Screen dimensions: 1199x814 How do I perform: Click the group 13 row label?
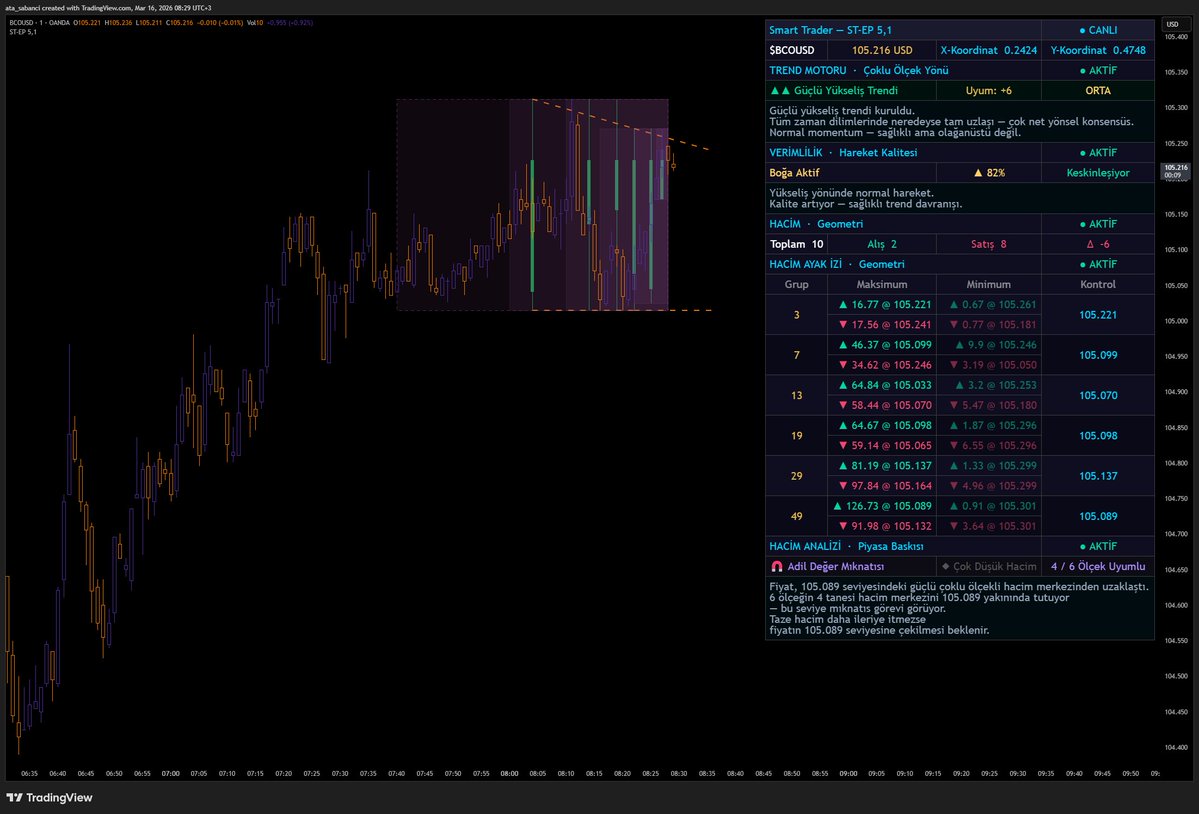pyautogui.click(x=796, y=395)
